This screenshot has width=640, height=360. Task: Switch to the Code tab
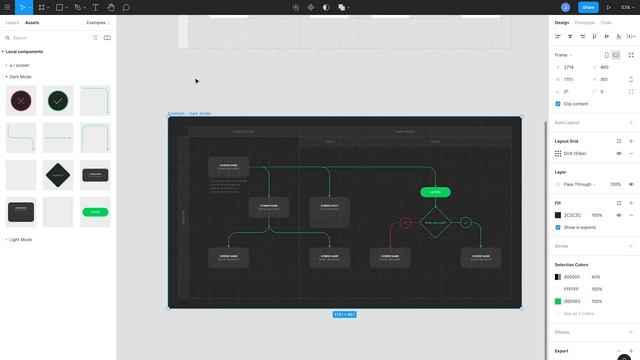coord(606,23)
